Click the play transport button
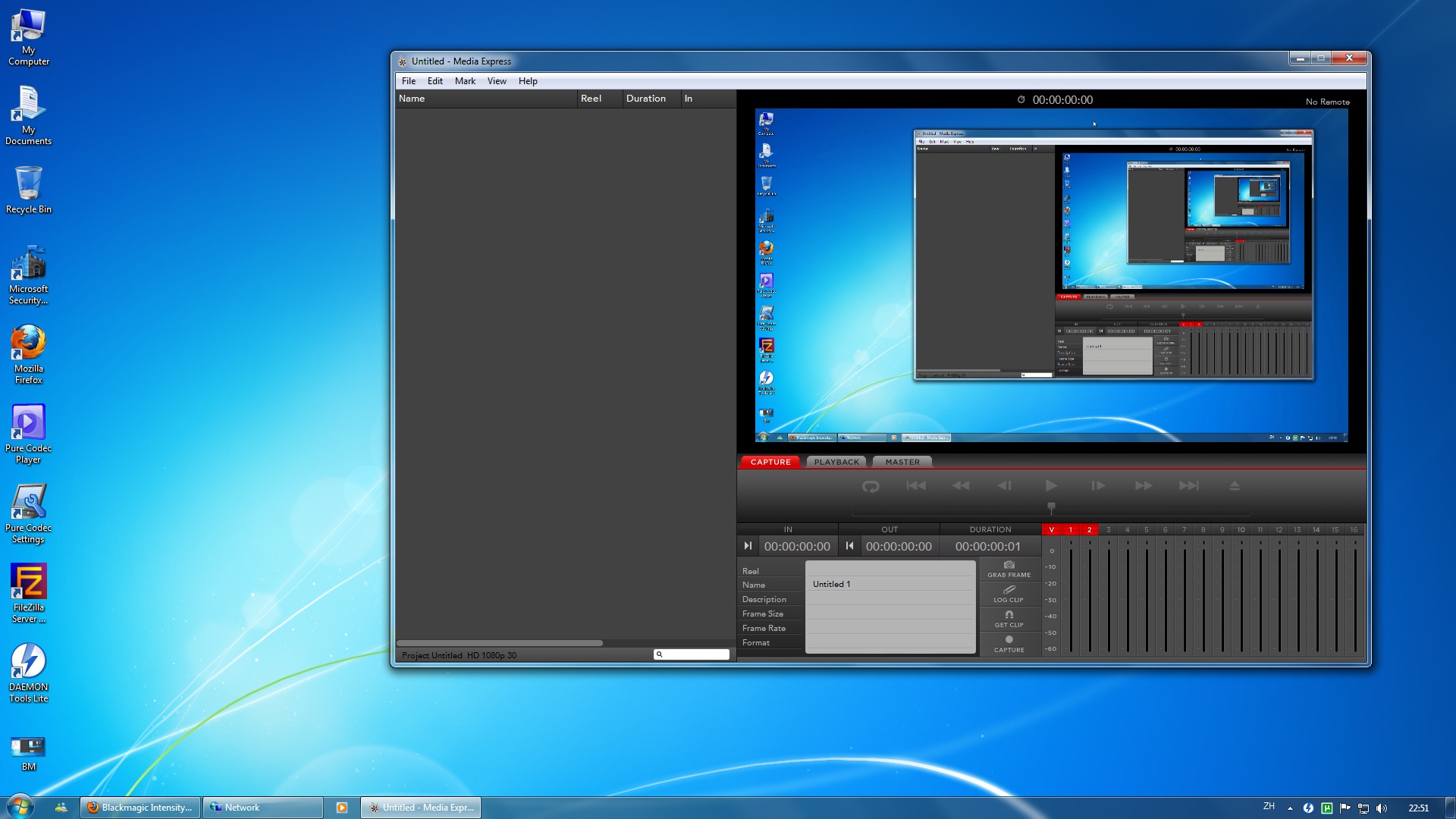The image size is (1456, 819). [x=1050, y=486]
